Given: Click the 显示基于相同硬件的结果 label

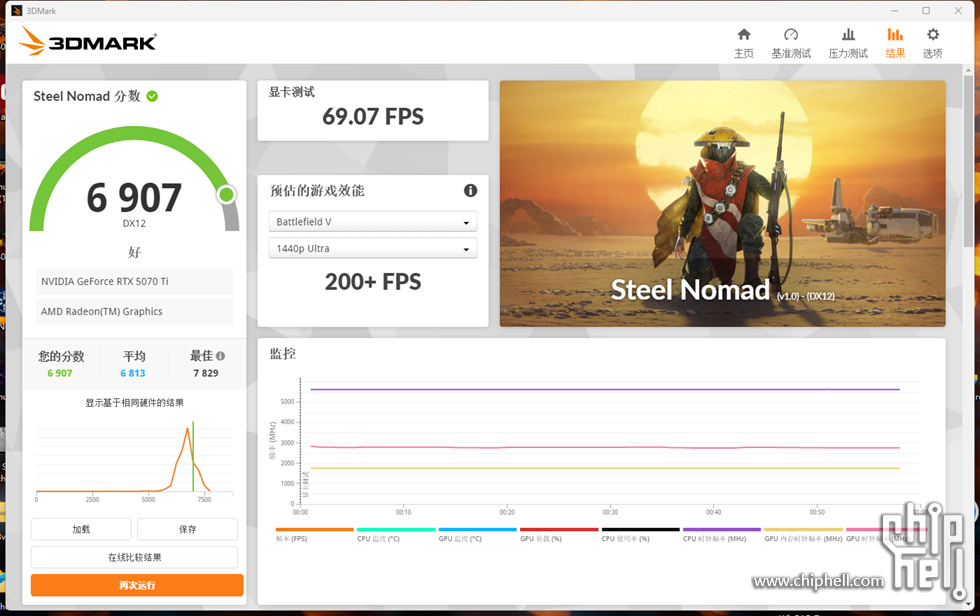Looking at the screenshot, I should 134,403.
